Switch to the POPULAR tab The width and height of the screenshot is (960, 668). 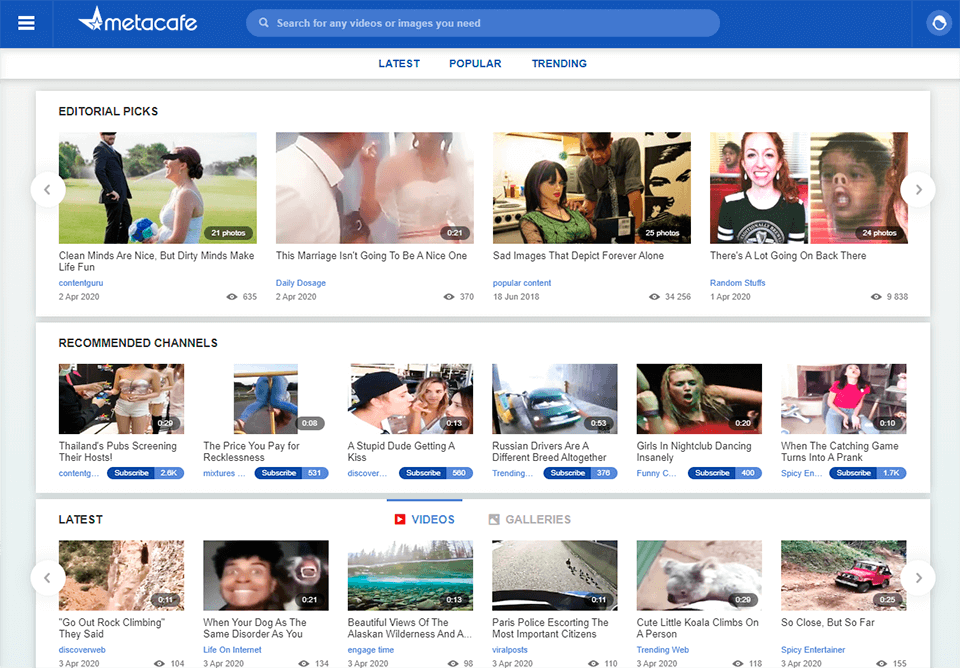pos(475,63)
